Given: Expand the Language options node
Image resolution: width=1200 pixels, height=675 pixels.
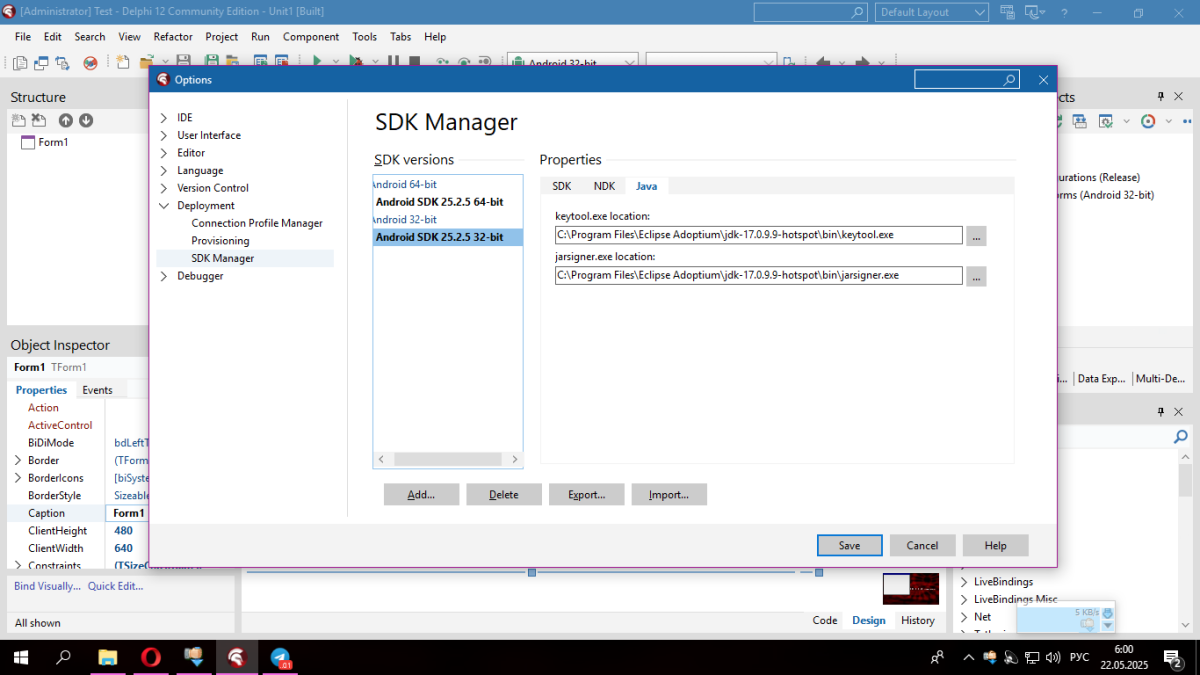Looking at the screenshot, I should click(x=164, y=170).
